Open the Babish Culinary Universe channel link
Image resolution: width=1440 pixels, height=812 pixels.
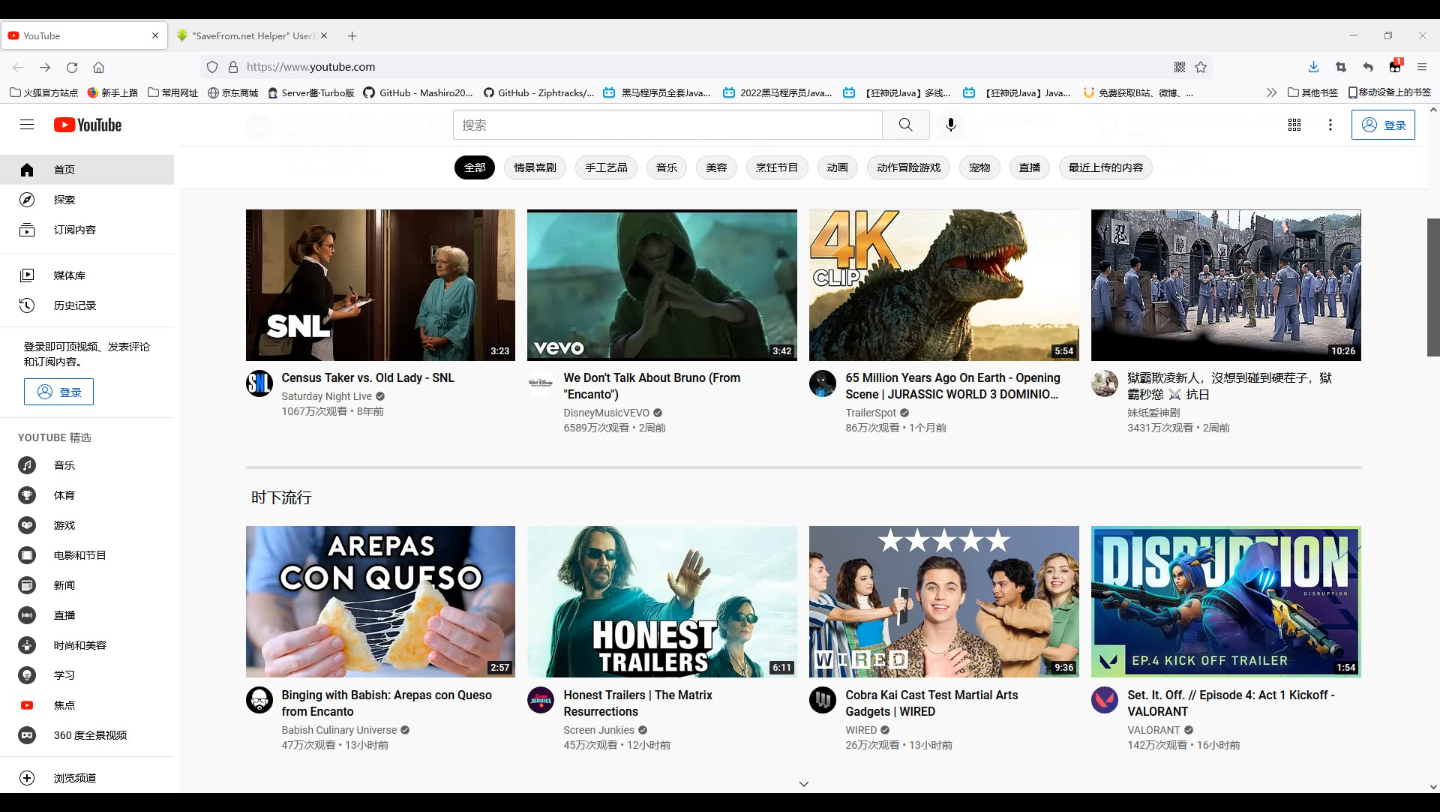[339, 730]
